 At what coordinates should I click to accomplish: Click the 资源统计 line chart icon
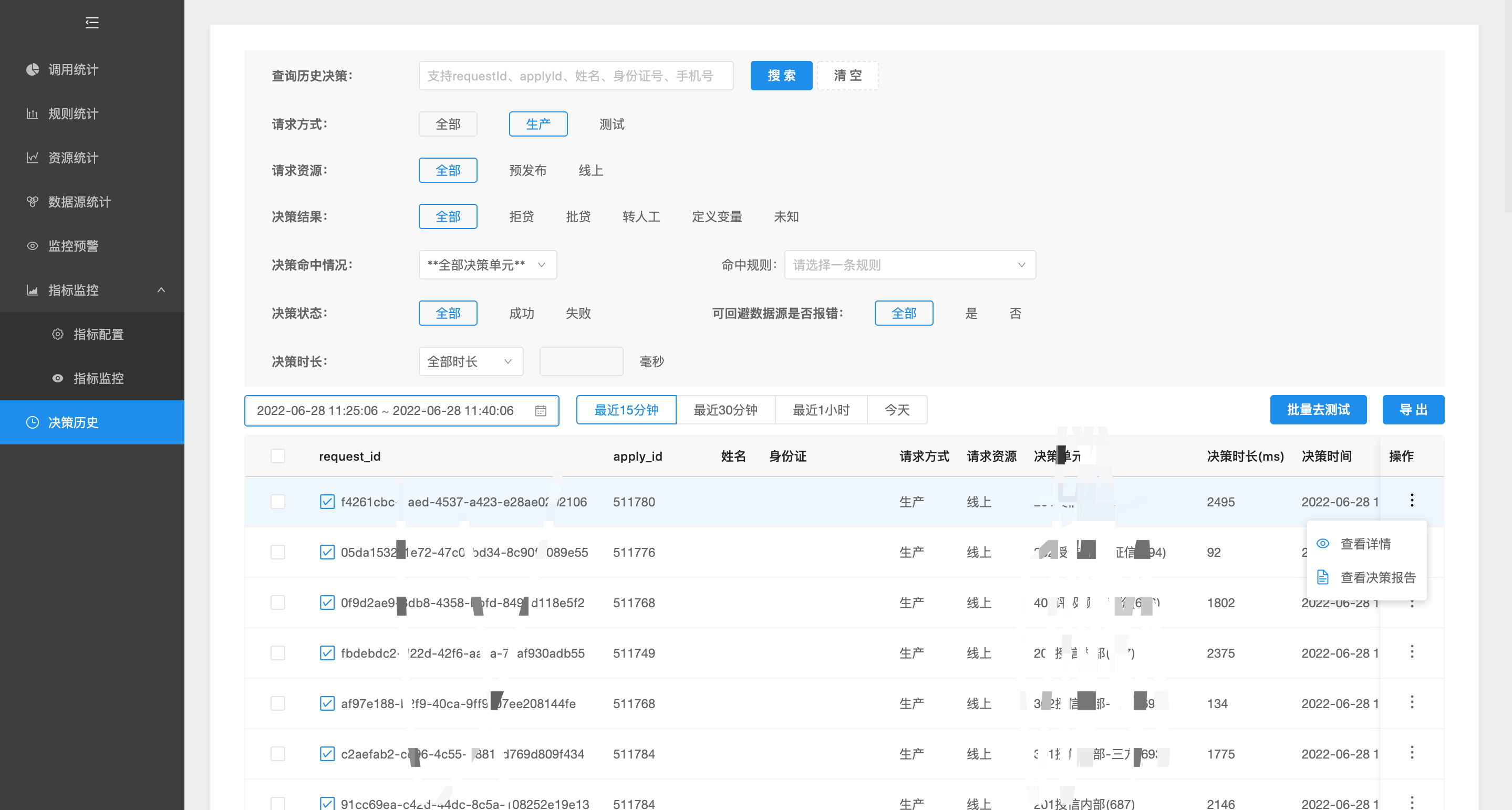[32, 157]
